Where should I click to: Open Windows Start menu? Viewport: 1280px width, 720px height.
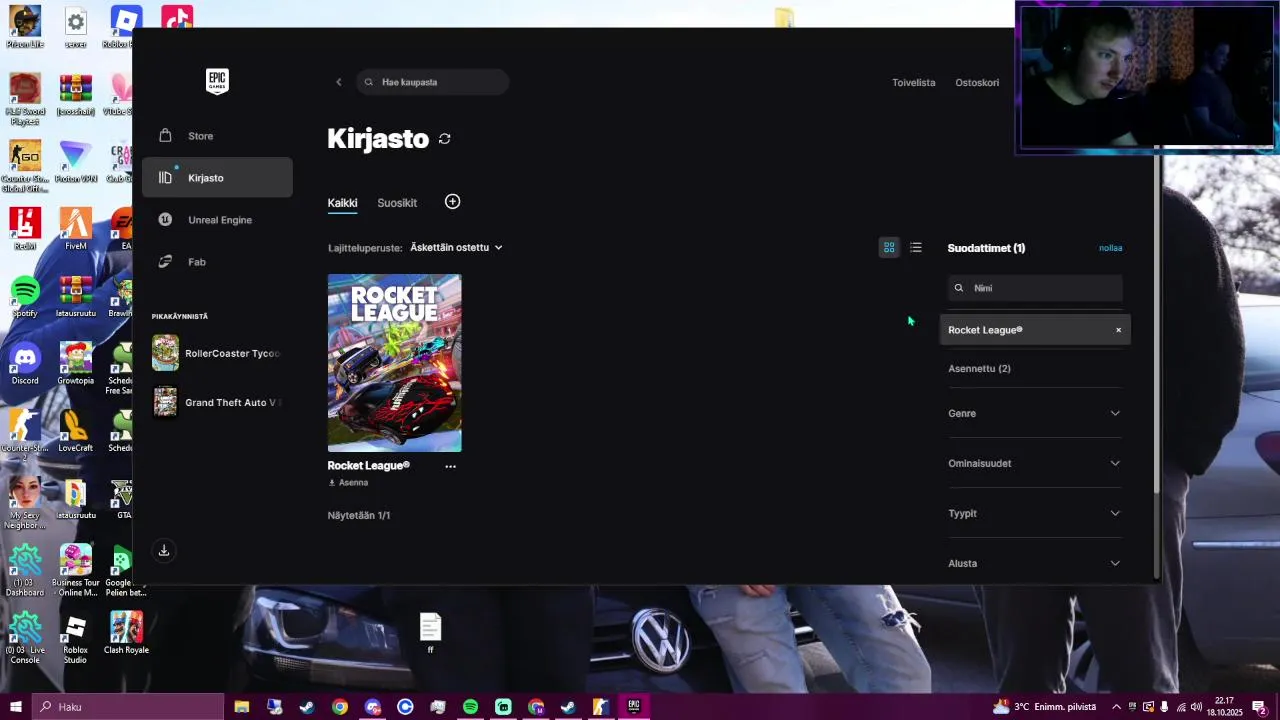16,707
